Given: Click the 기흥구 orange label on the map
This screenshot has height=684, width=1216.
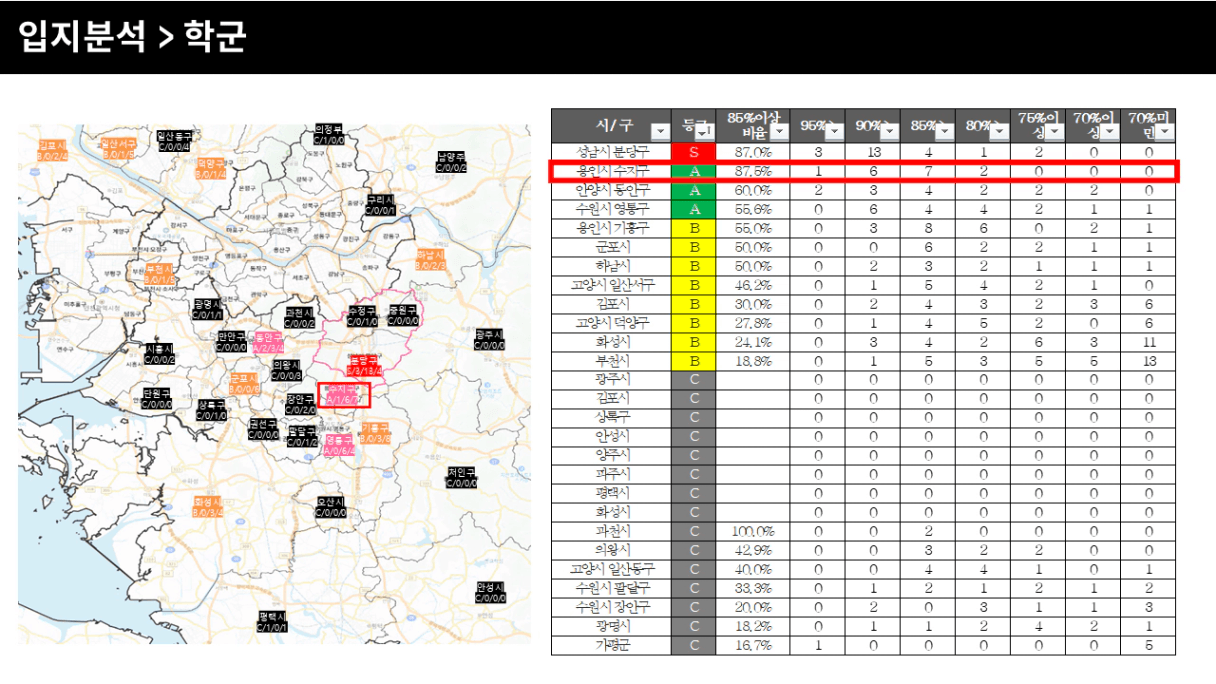Looking at the screenshot, I should (376, 433).
